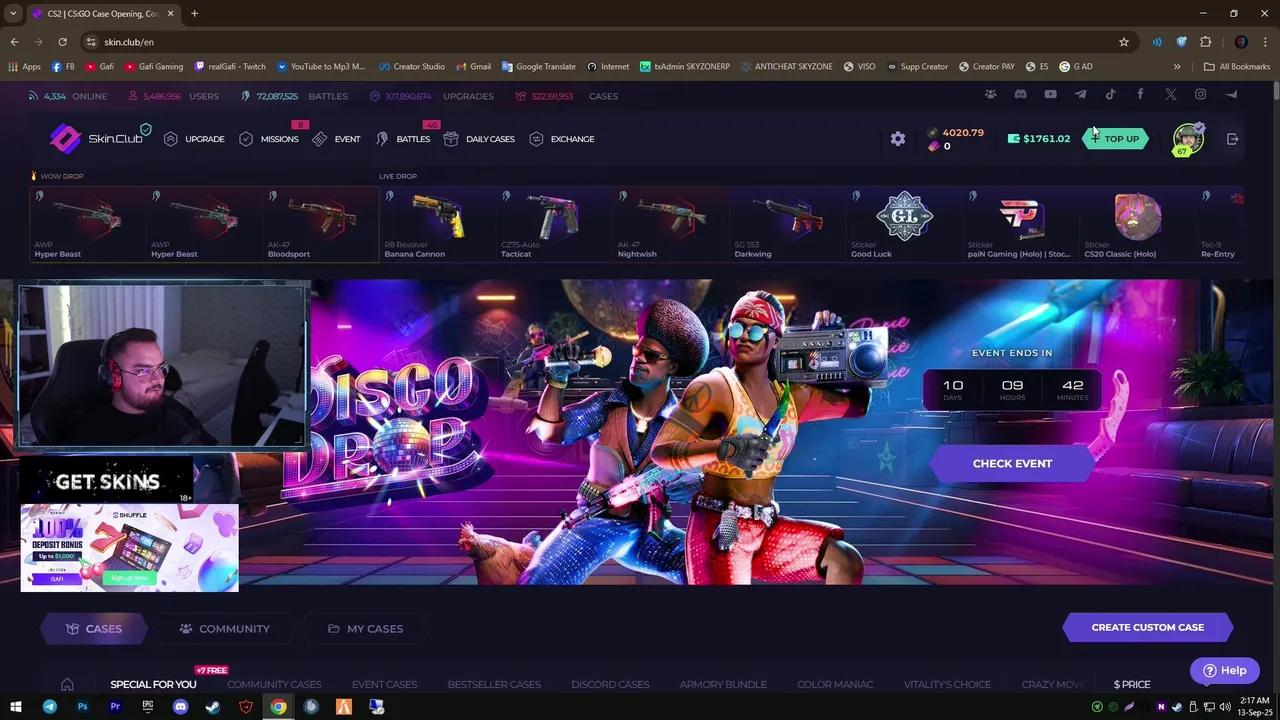The width and height of the screenshot is (1280, 720).
Task: Open the UPGRADE section
Action: (x=194, y=139)
